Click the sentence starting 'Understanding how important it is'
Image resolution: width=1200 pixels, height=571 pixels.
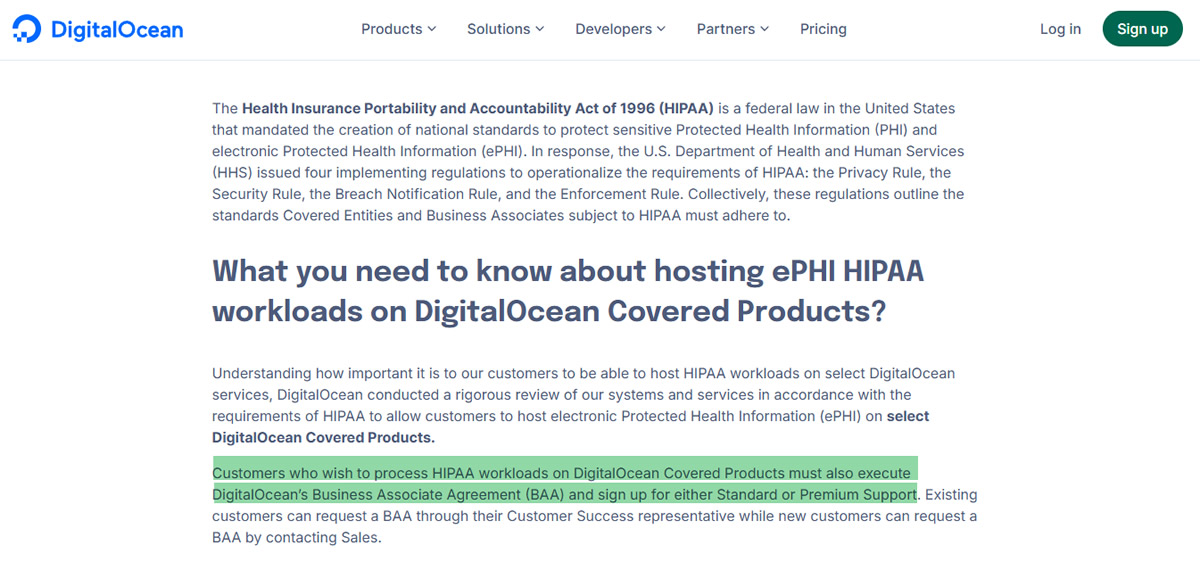(583, 405)
